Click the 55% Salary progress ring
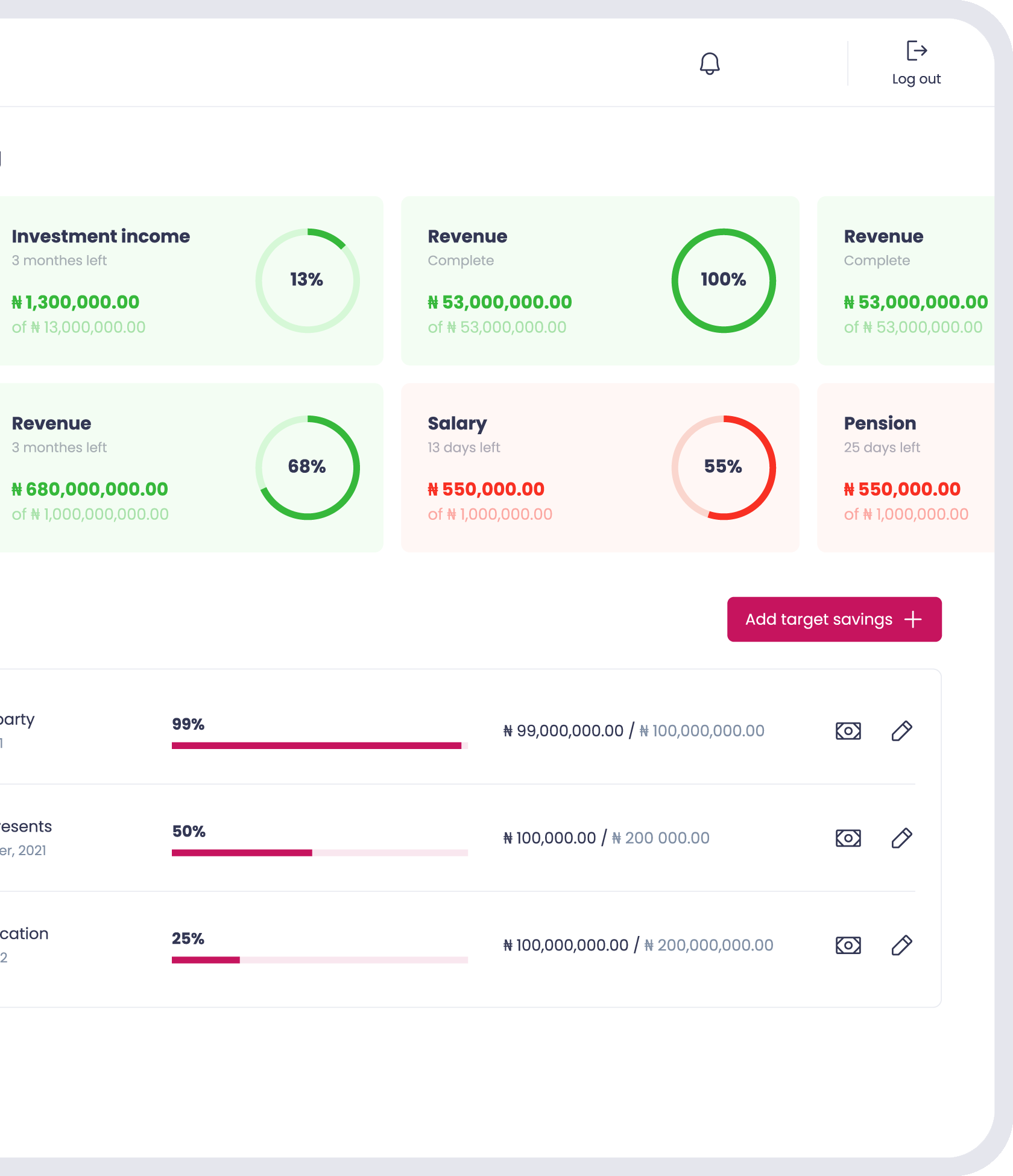This screenshot has height=1176, width=1013. [724, 467]
